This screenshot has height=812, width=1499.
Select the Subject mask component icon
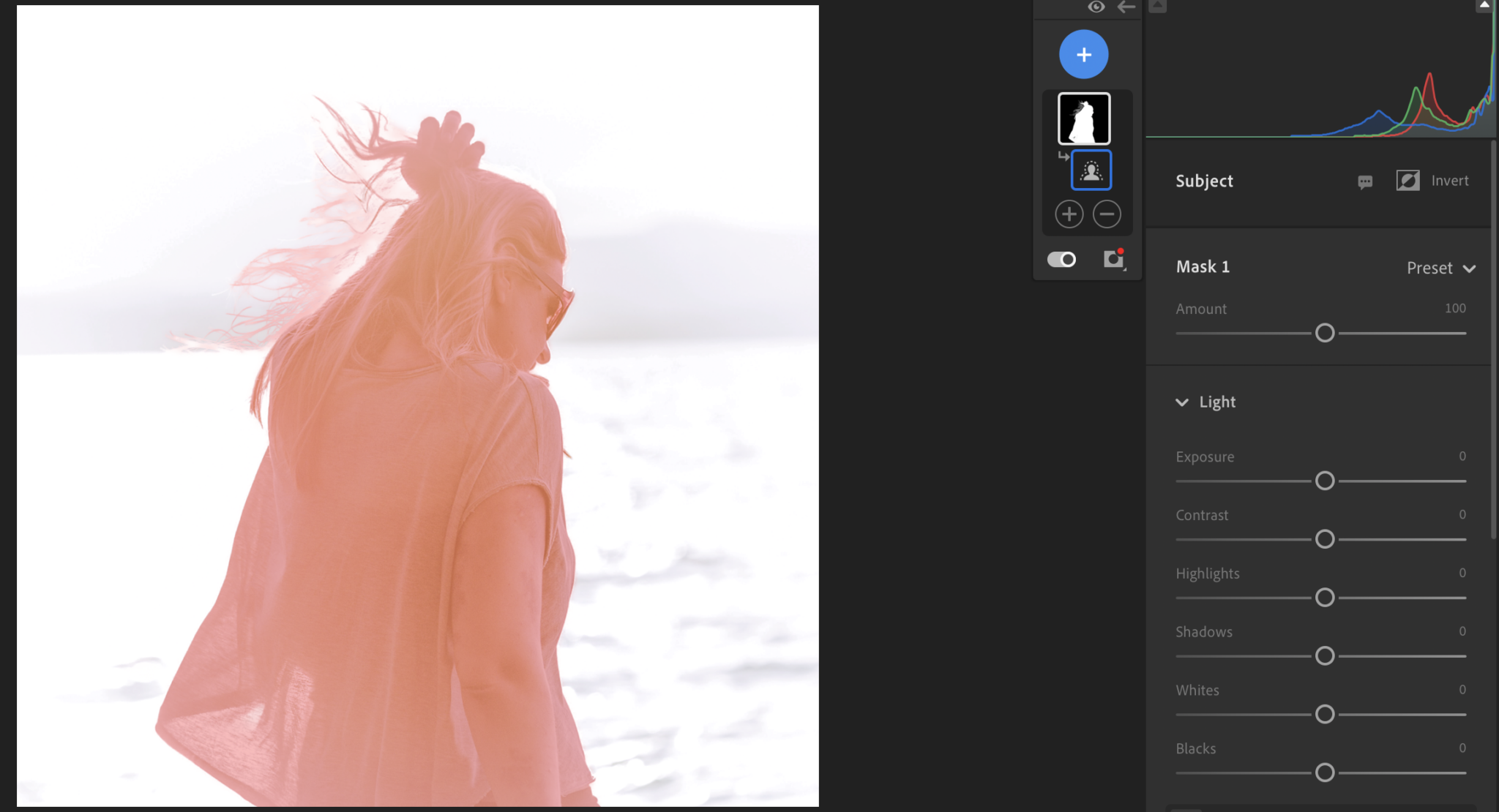pyautogui.click(x=1091, y=169)
